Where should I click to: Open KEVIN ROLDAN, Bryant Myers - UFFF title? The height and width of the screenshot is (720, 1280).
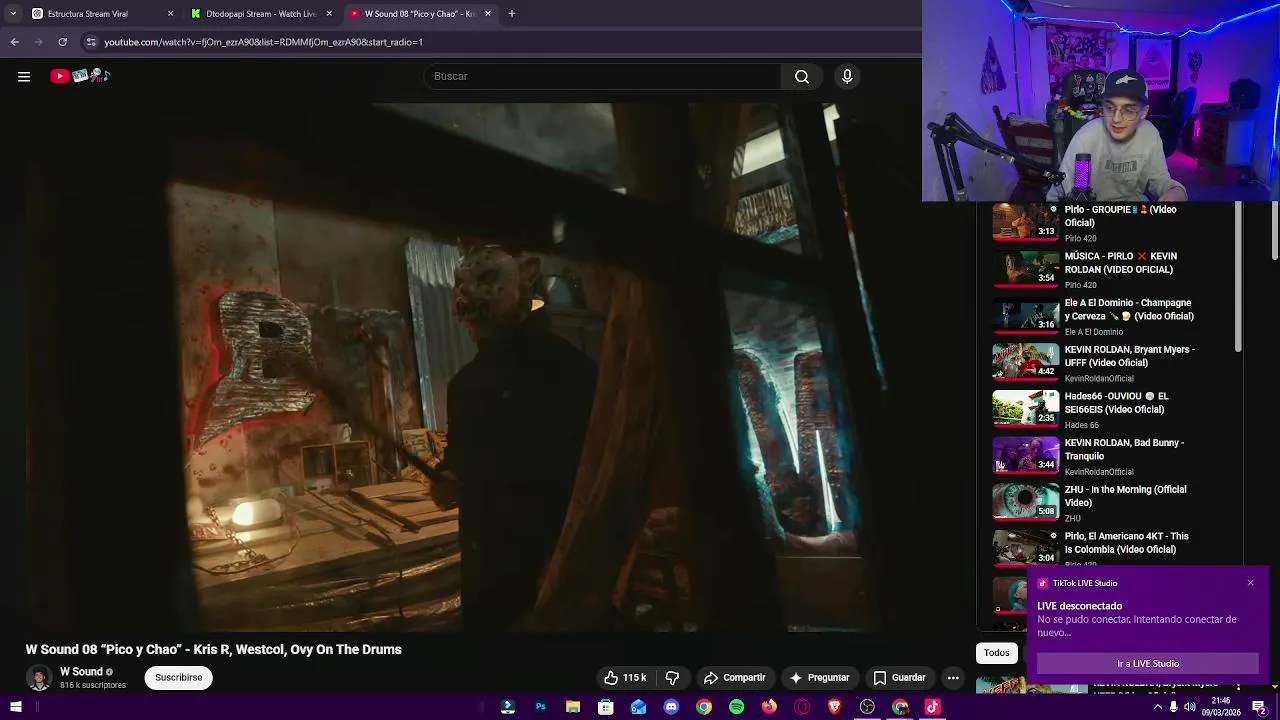pos(1130,356)
